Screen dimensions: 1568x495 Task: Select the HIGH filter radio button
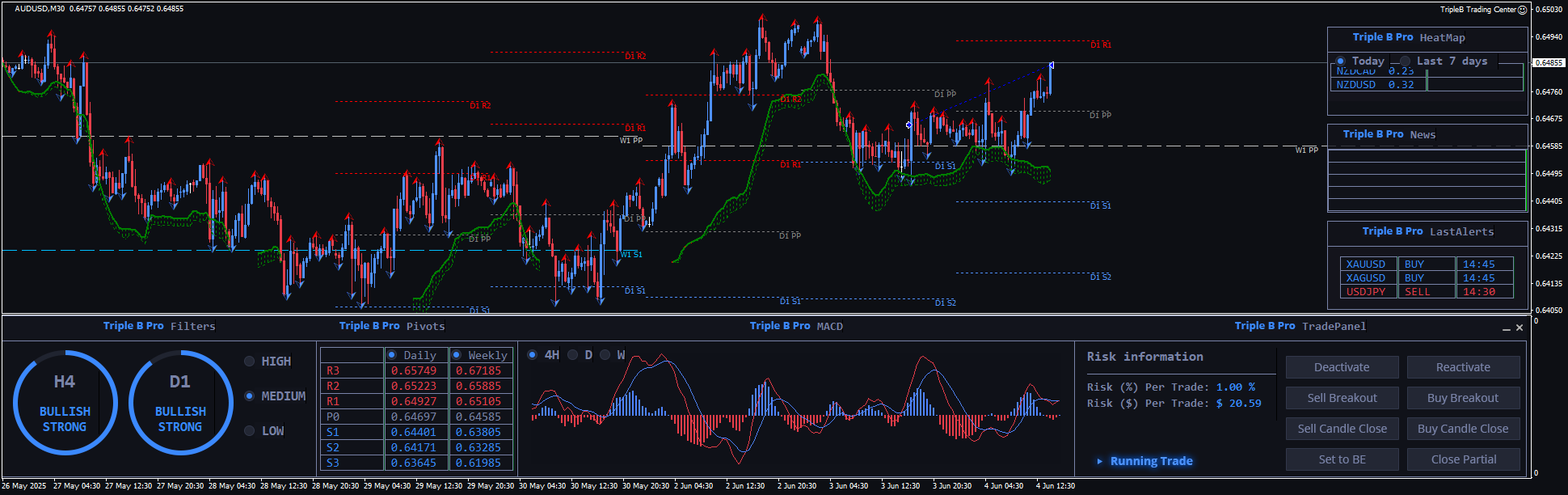(x=250, y=362)
